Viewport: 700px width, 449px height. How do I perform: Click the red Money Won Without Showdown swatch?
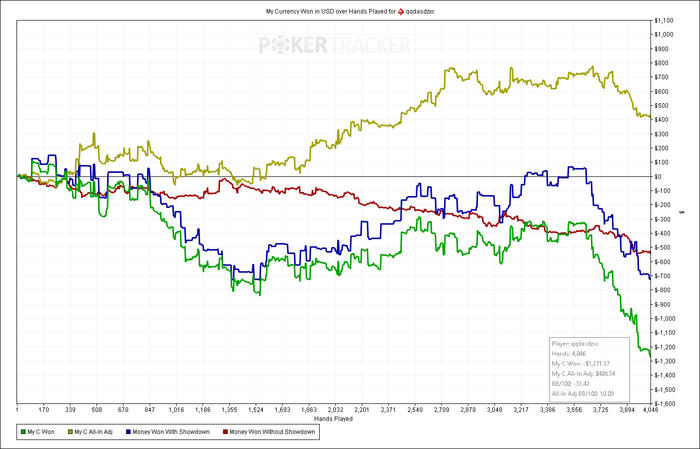coord(225,432)
